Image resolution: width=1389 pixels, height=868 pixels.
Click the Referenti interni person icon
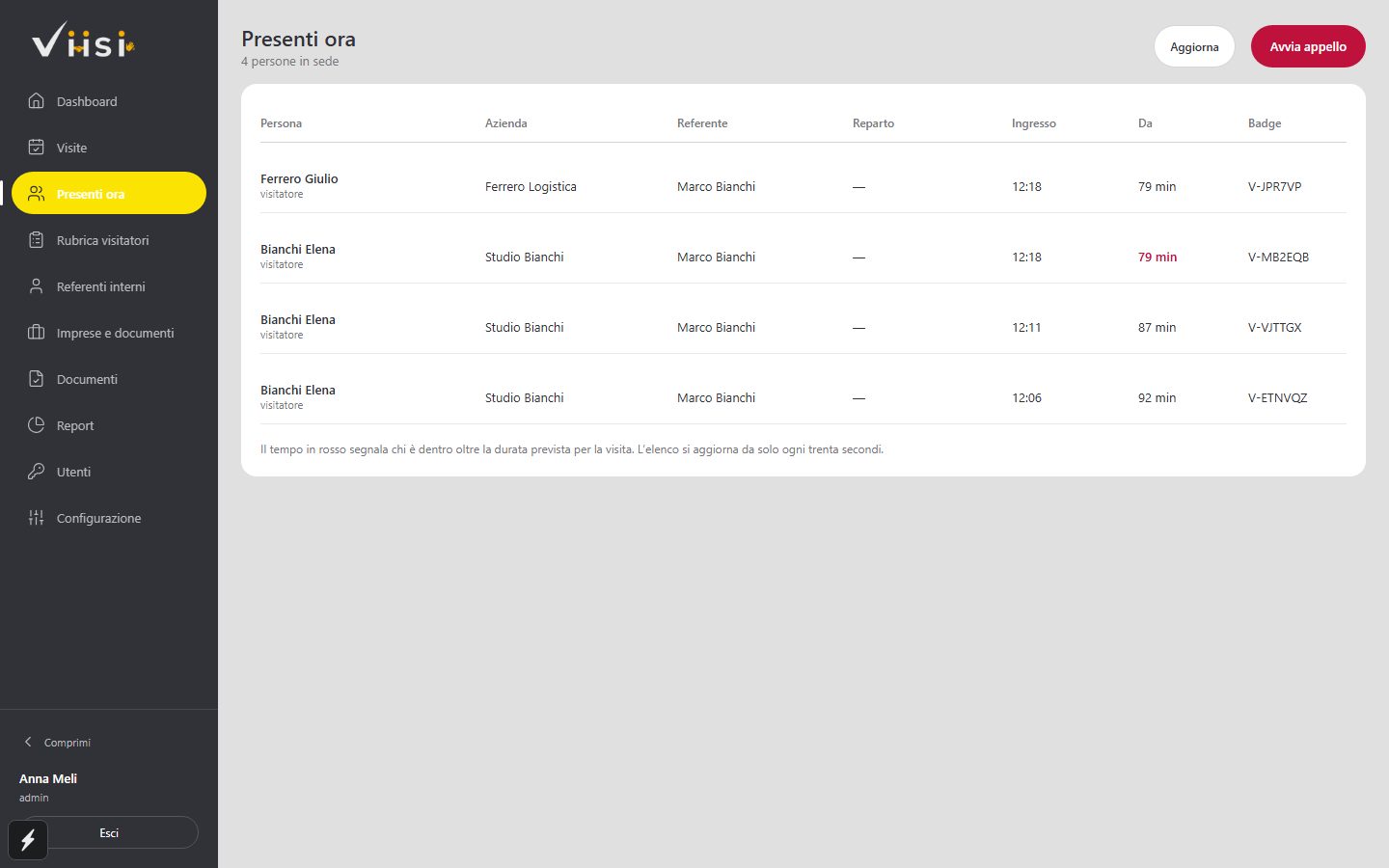[36, 285]
